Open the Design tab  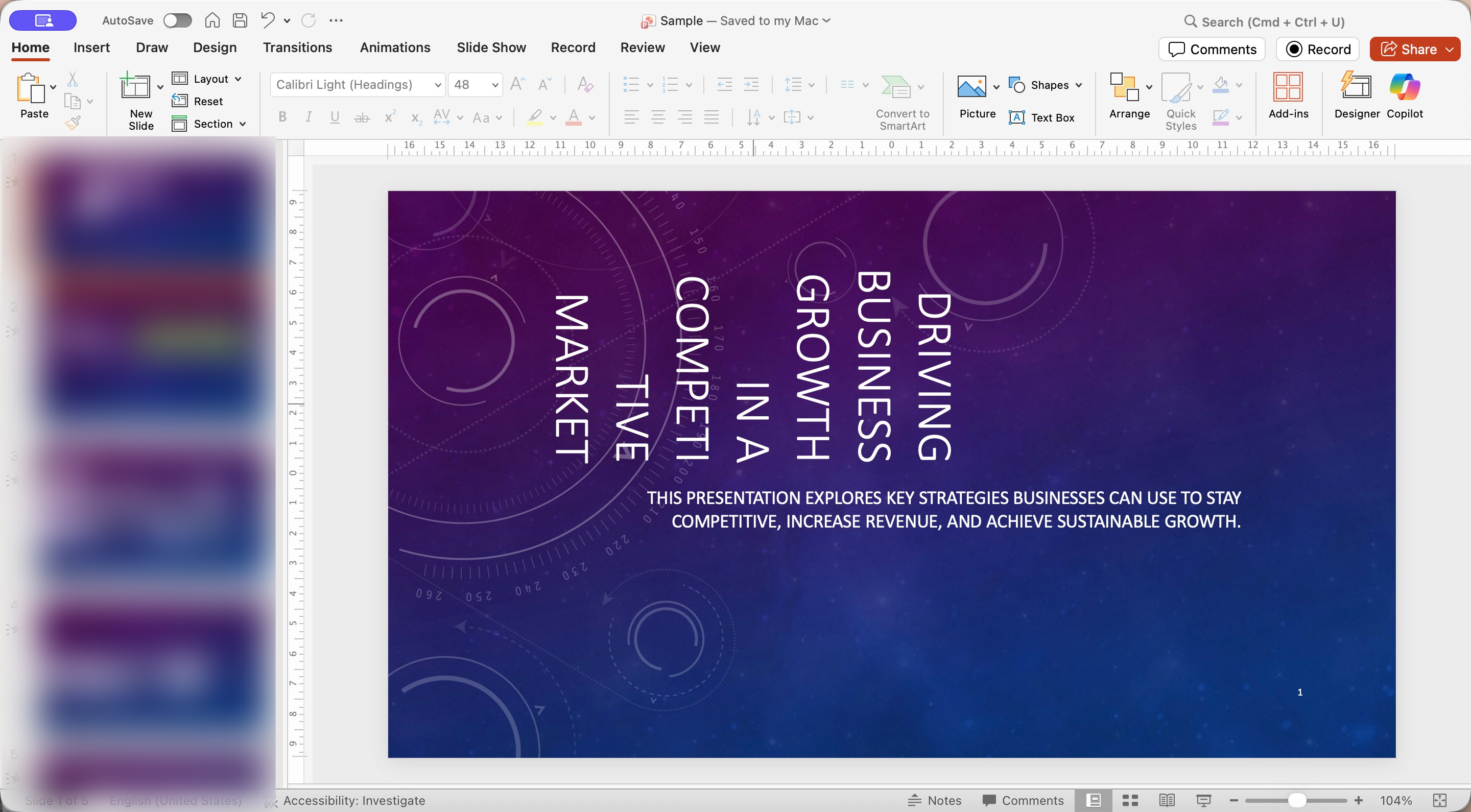pos(214,47)
